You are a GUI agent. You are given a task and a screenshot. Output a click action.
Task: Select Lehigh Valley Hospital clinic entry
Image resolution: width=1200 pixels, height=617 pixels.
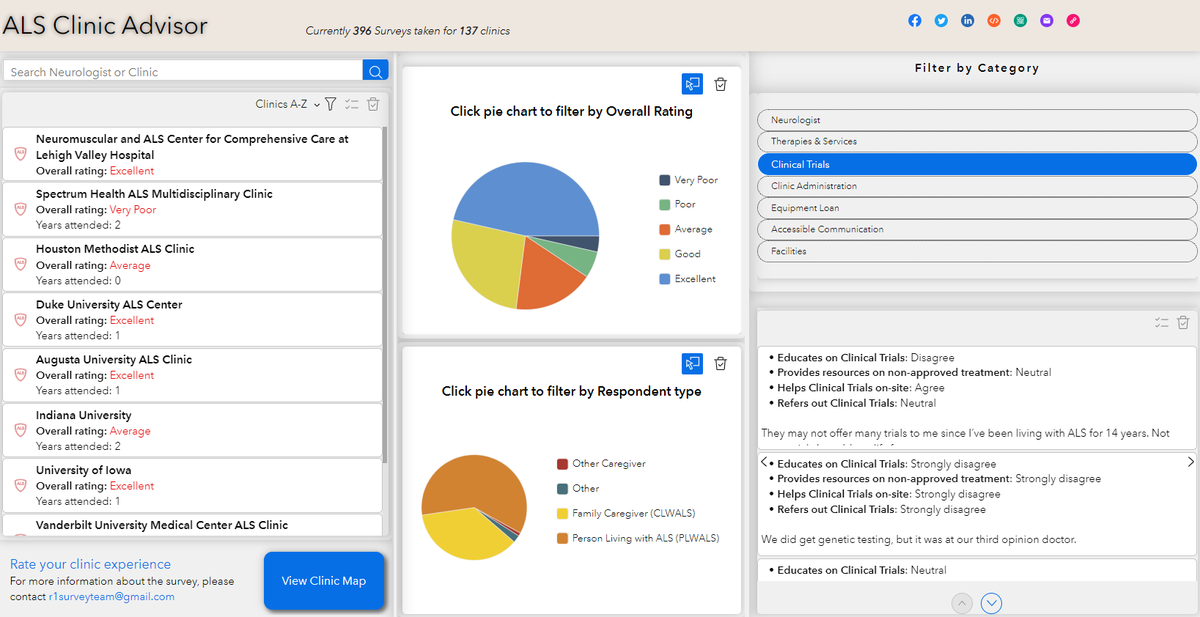[x=192, y=154]
